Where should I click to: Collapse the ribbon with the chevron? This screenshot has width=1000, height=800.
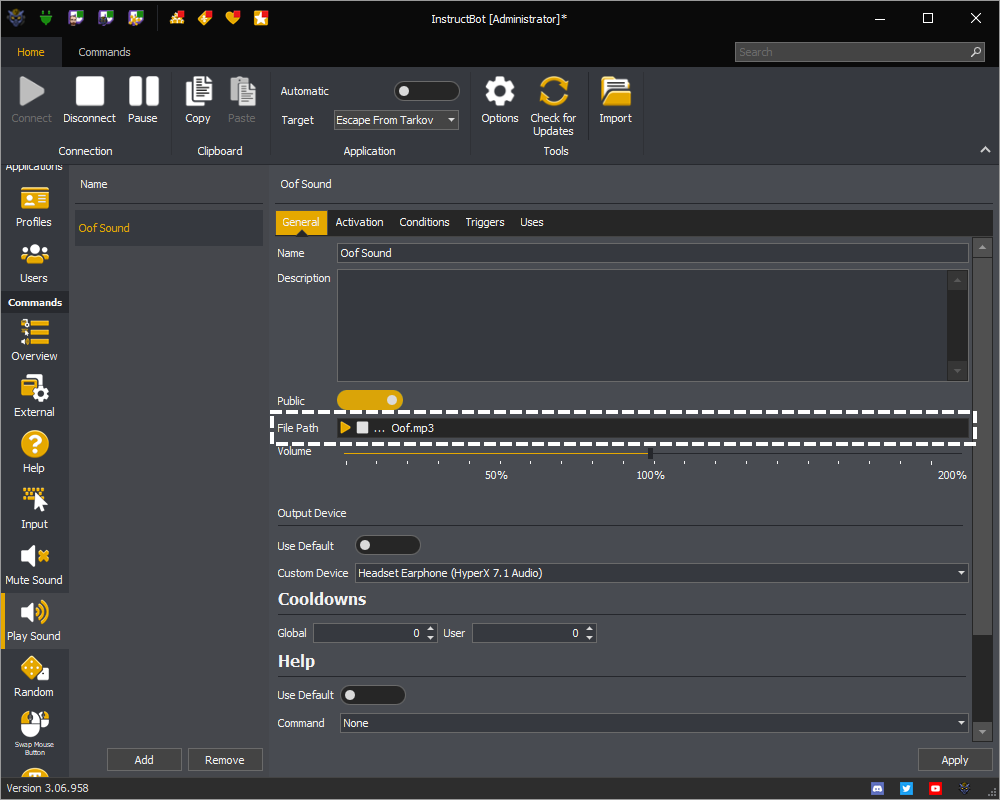985,149
